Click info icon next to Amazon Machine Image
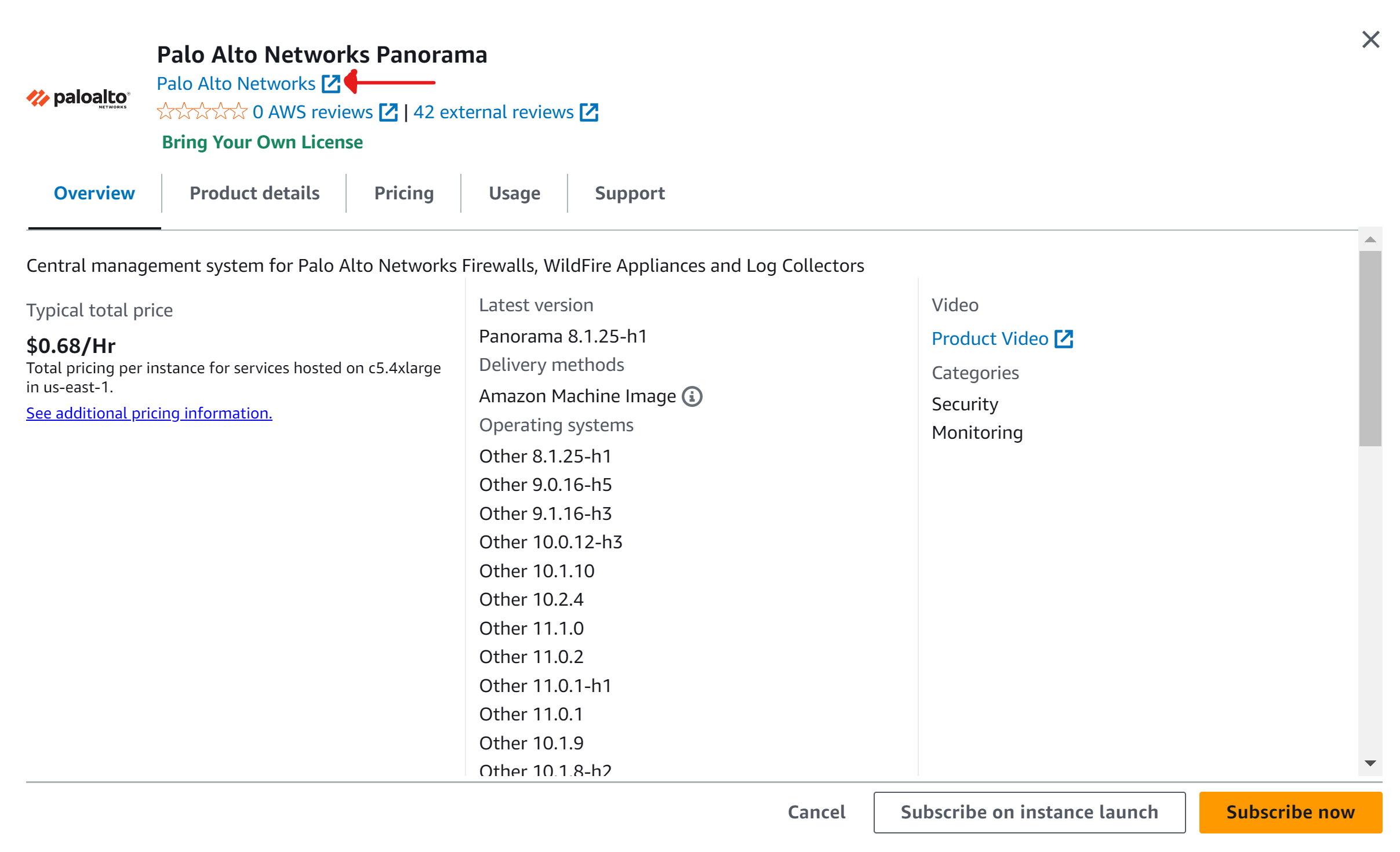This screenshot has width=1400, height=852. [692, 396]
